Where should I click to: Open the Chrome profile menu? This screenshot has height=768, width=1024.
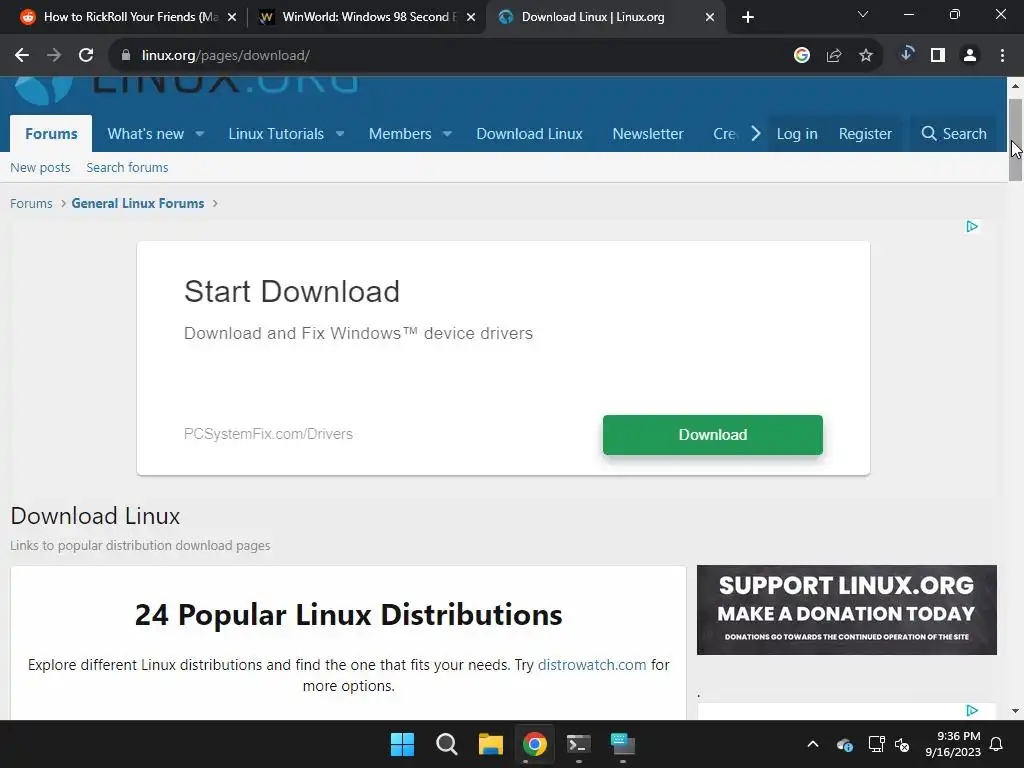coord(970,56)
